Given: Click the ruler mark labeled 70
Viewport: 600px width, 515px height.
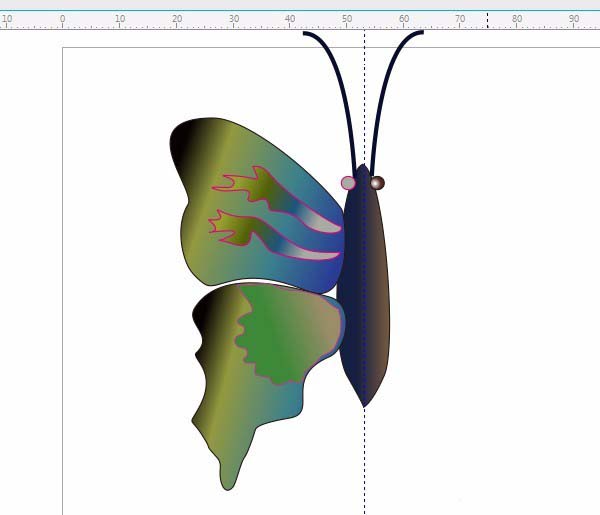Looking at the screenshot, I should point(460,19).
